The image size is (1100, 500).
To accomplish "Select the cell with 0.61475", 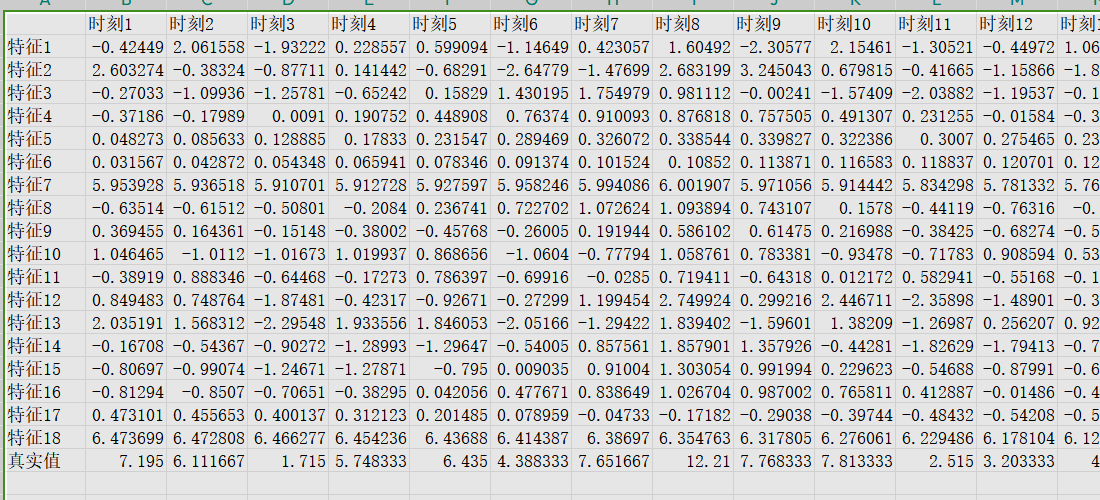I will pyautogui.click(x=774, y=231).
